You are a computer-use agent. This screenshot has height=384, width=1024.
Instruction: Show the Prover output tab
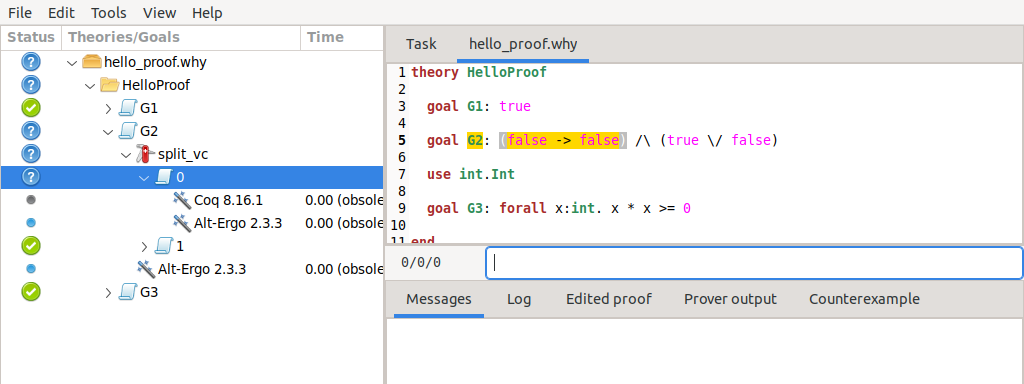730,299
